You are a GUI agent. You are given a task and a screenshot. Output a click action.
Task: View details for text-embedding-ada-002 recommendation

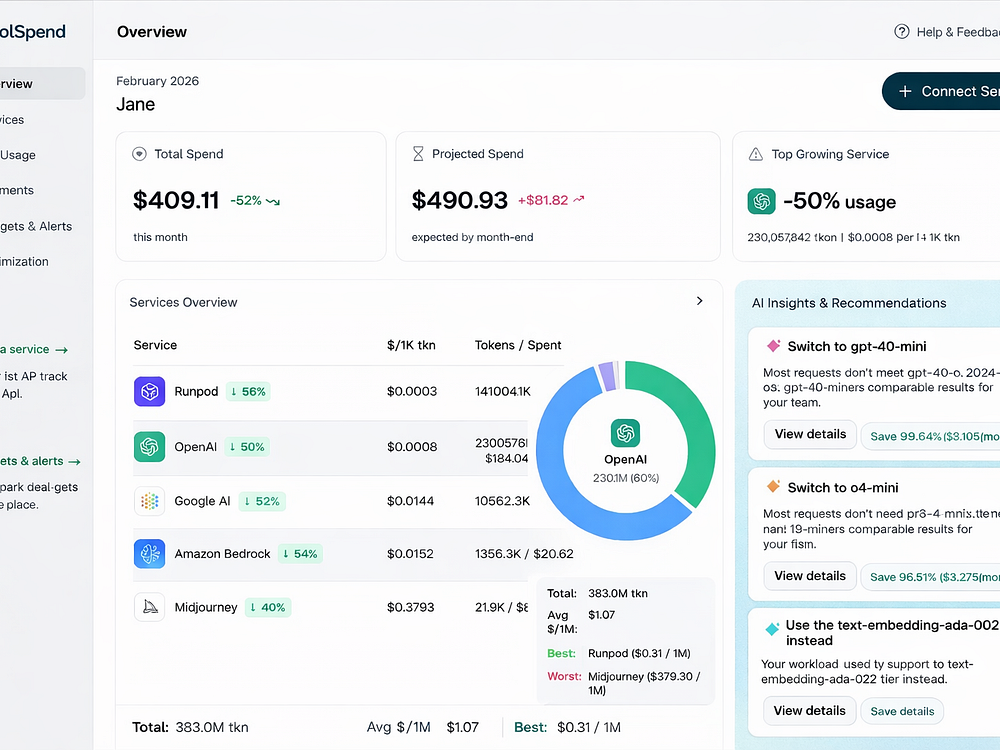point(809,710)
